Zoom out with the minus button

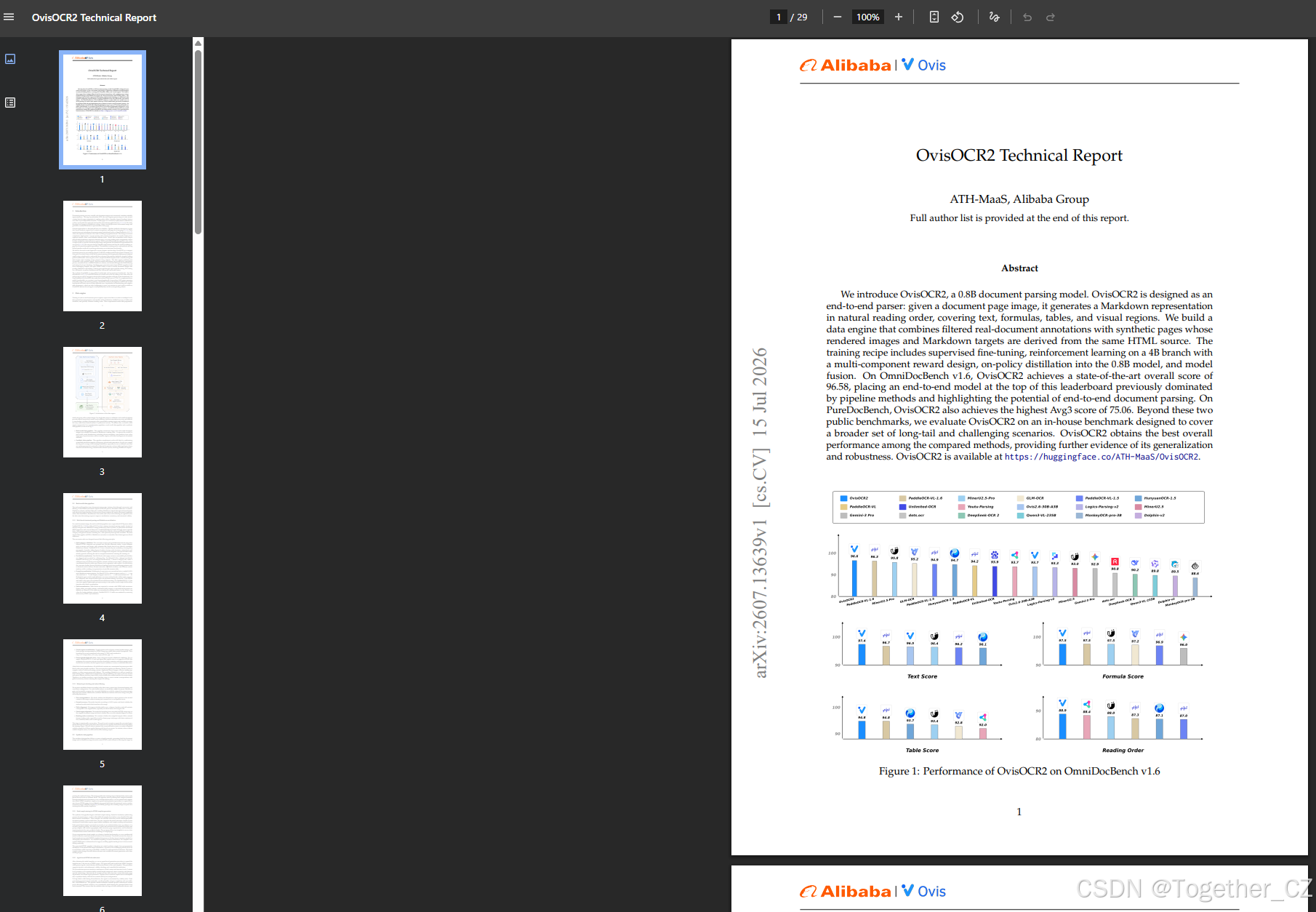click(x=838, y=17)
